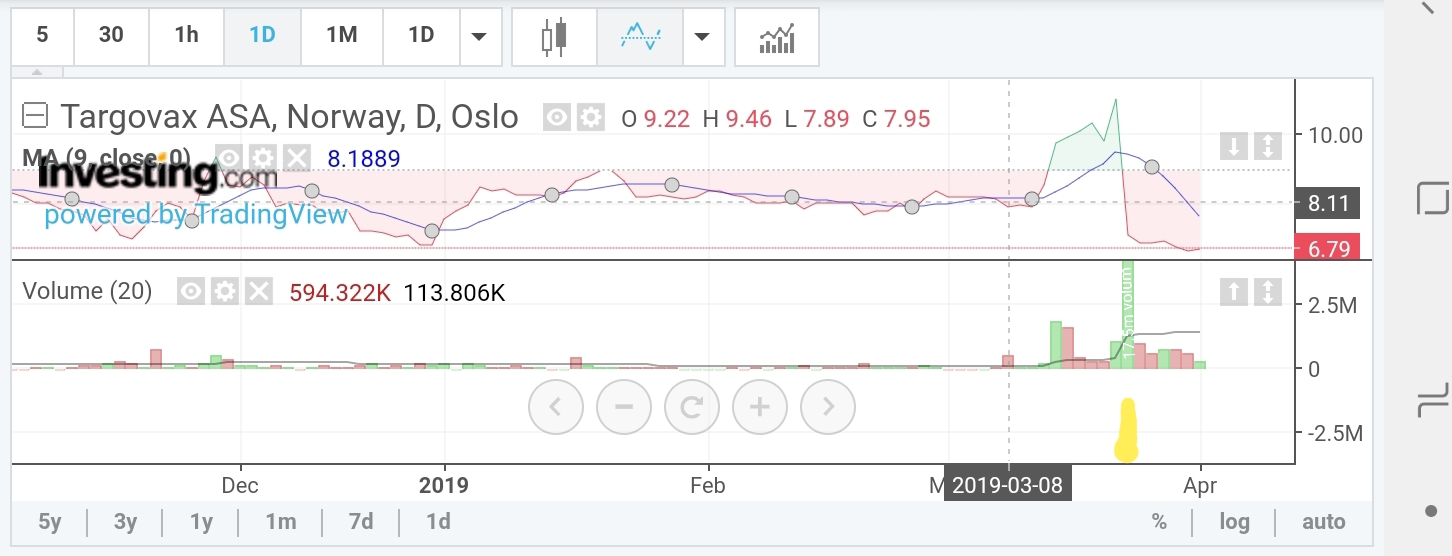Open the chart style dropdown arrow
Viewport: 1452px width, 556px height.
pyautogui.click(x=702, y=37)
